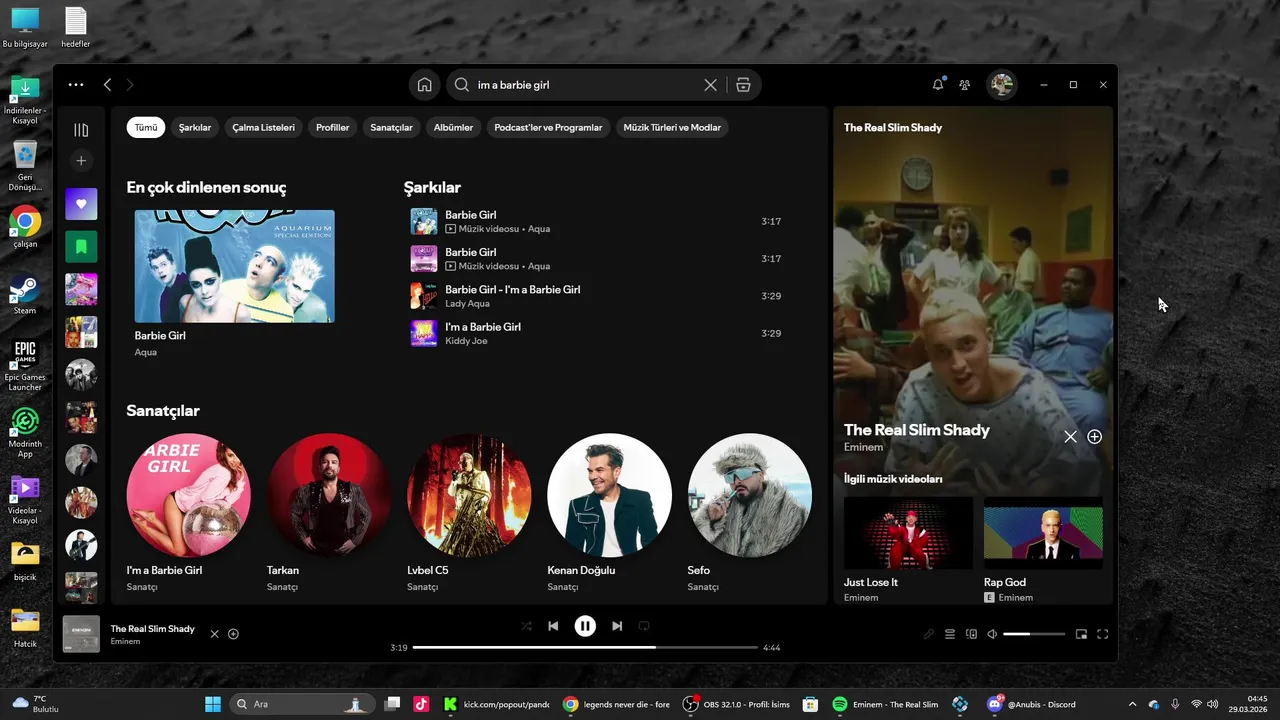Open the green bookmark Episodes tile
The width and height of the screenshot is (1280, 720).
click(81, 246)
